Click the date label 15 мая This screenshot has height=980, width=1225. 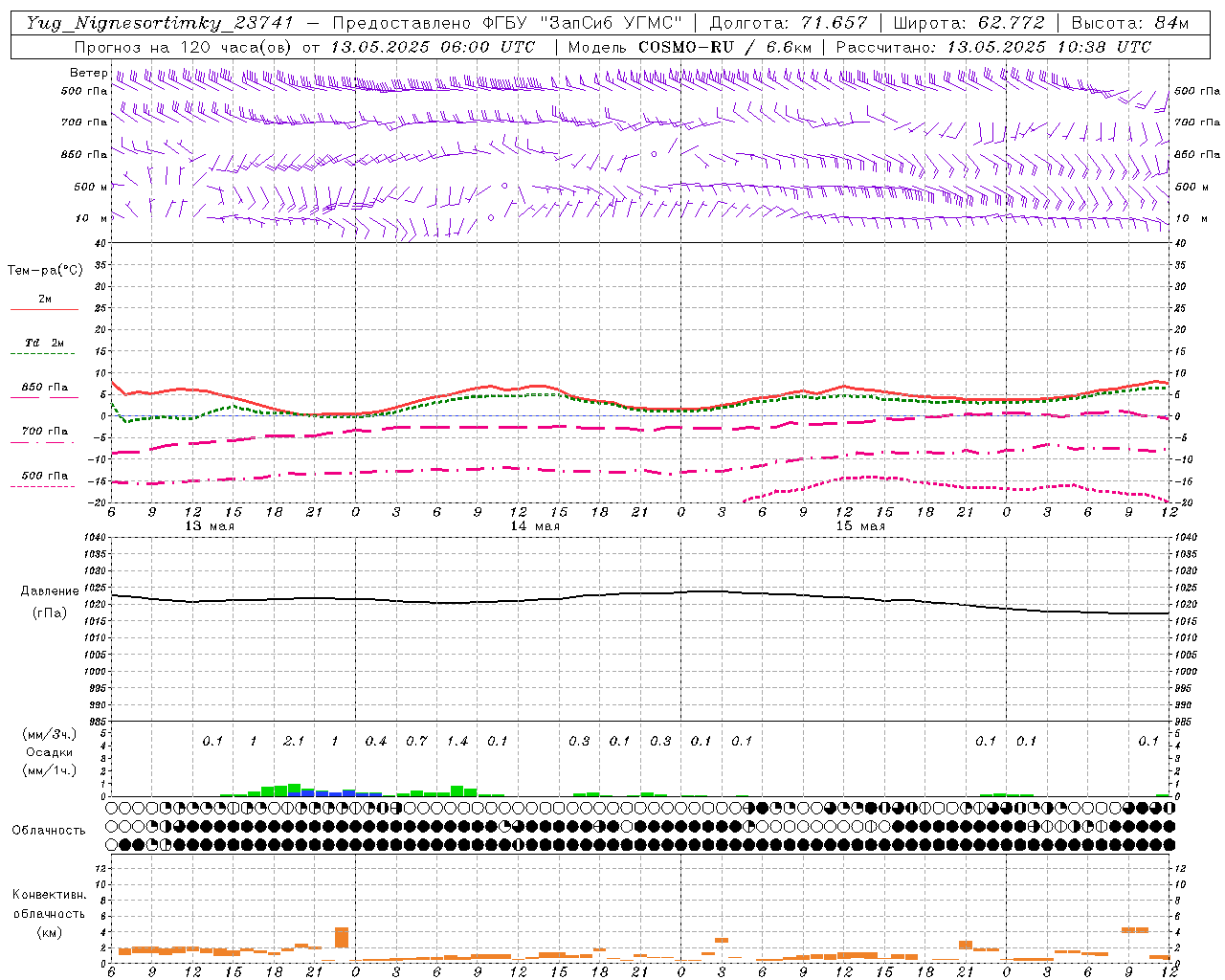[x=860, y=526]
